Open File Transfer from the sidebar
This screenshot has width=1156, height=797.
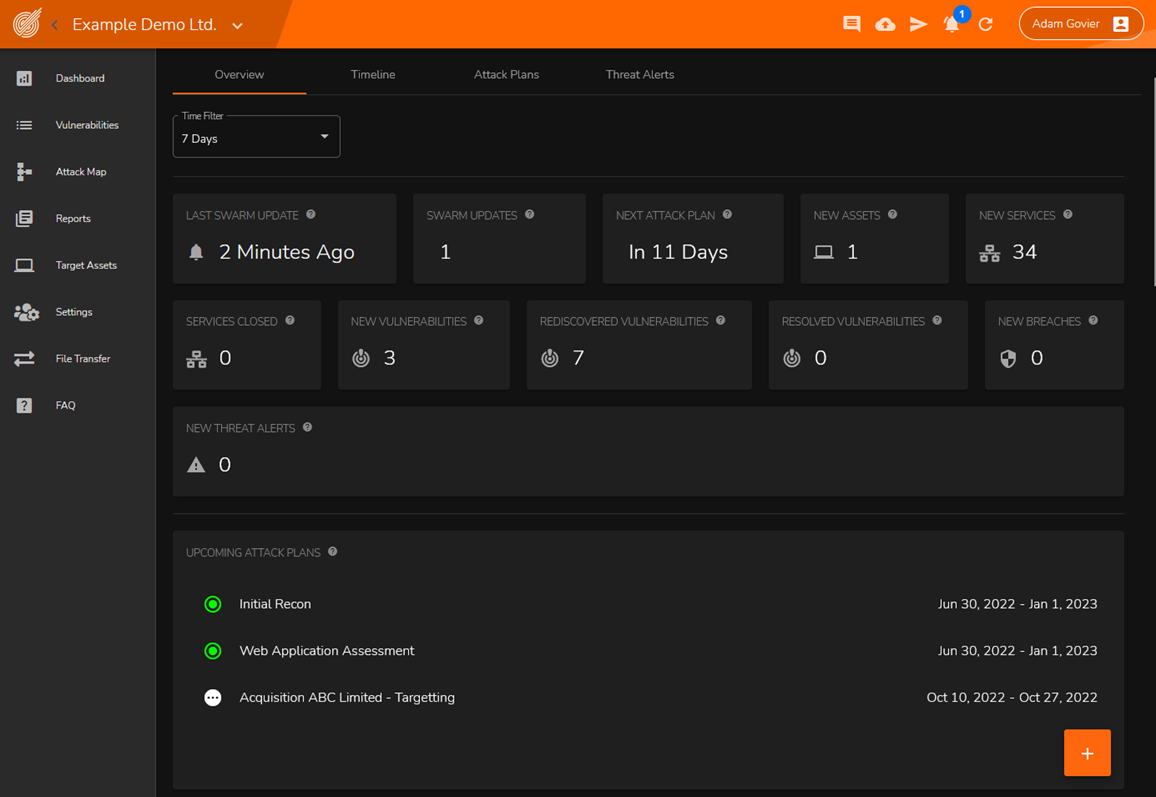coord(78,358)
